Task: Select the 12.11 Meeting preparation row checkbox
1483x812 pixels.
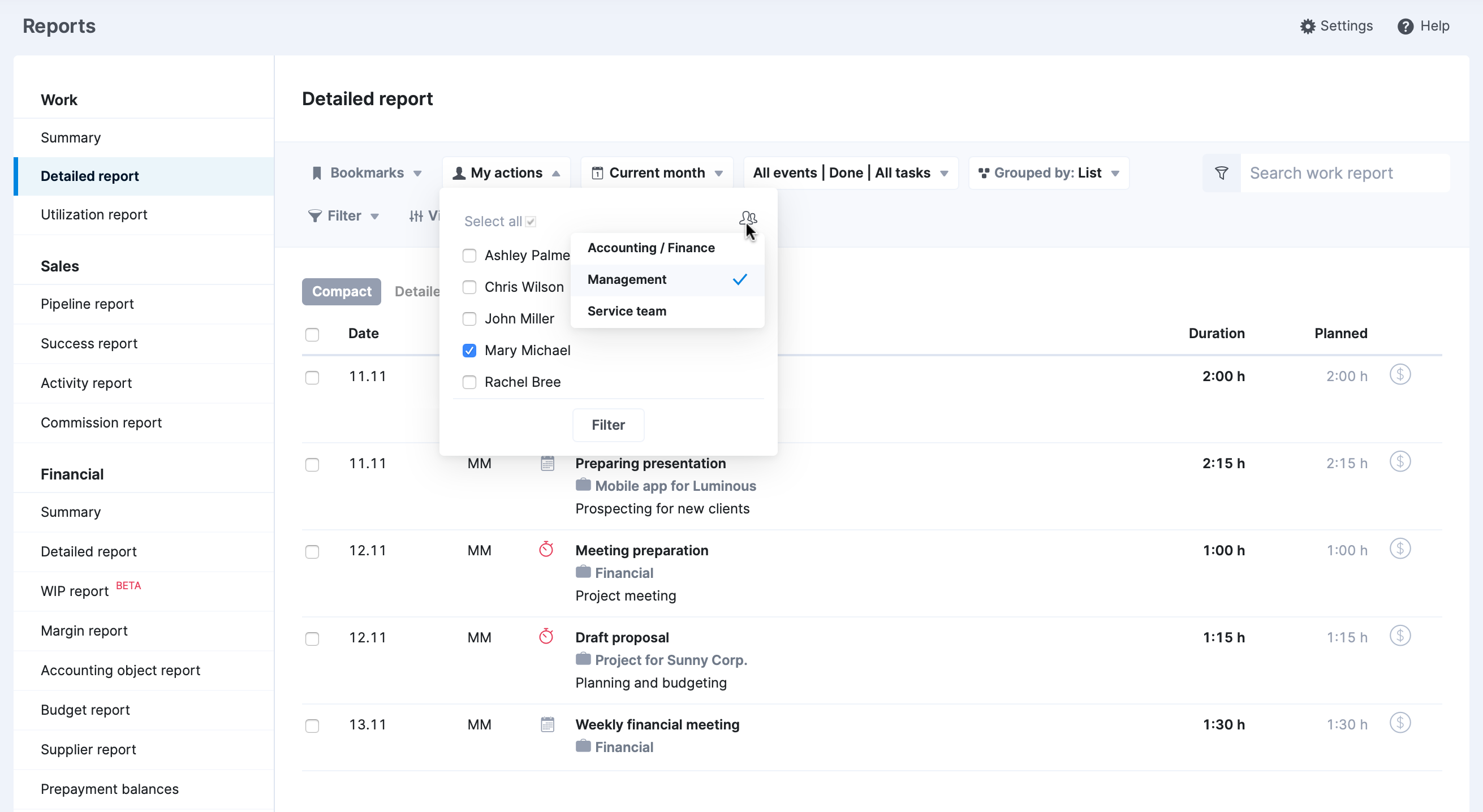Action: [312, 551]
